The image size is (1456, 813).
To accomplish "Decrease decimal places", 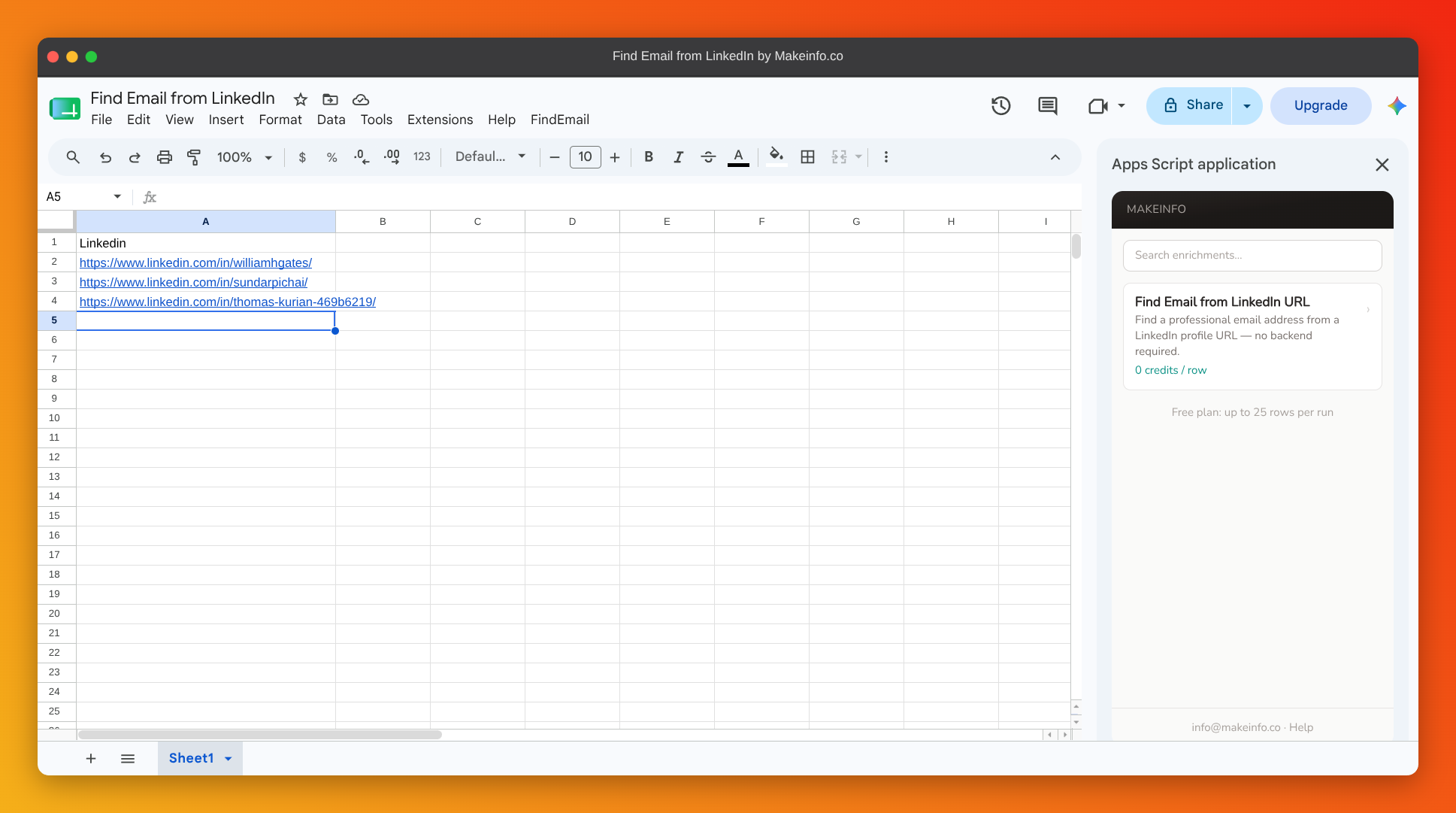I will tap(362, 157).
